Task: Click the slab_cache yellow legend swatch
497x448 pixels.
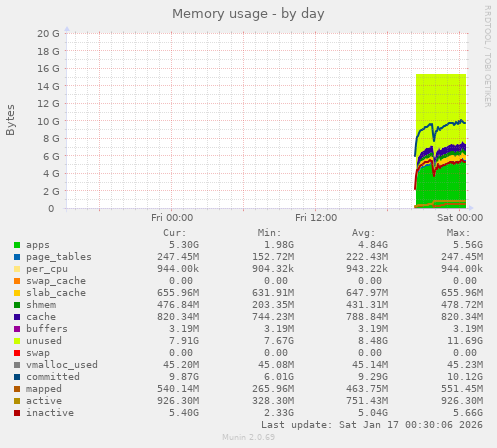Action: (17, 293)
